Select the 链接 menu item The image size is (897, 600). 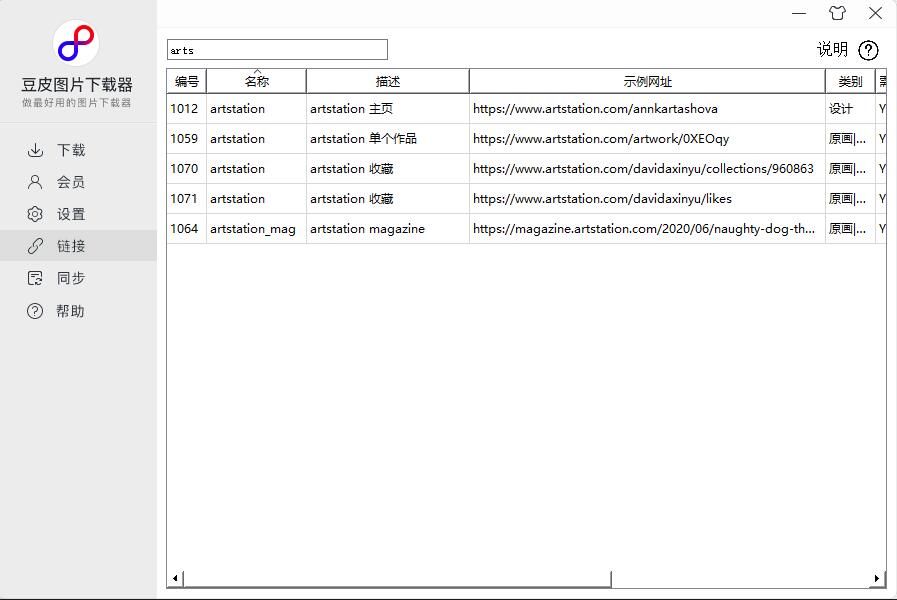pos(78,246)
